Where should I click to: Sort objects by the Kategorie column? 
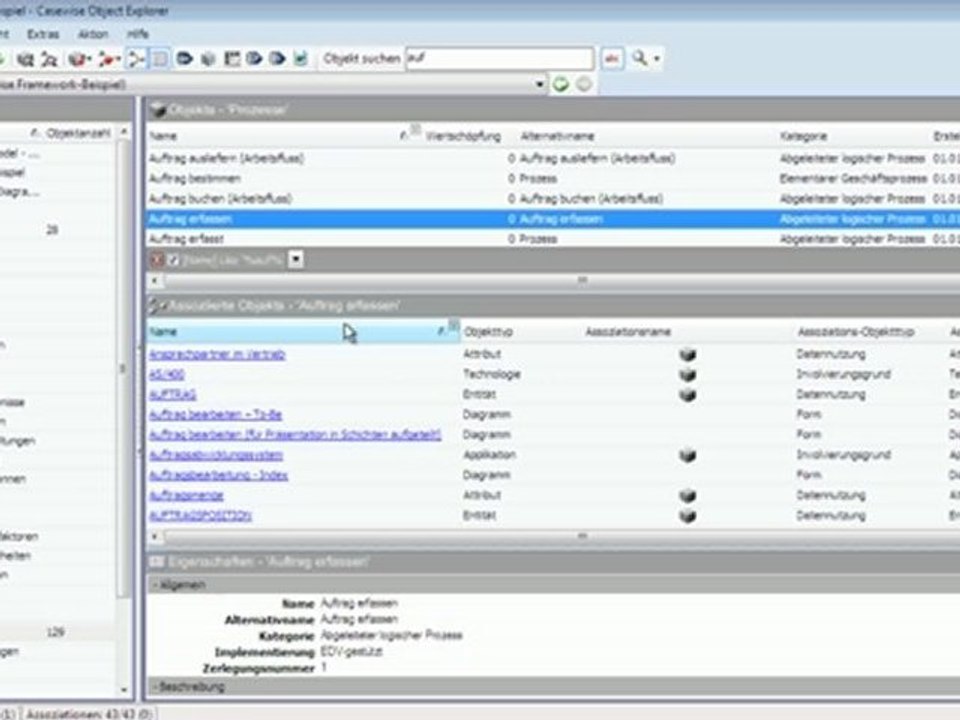tap(803, 136)
